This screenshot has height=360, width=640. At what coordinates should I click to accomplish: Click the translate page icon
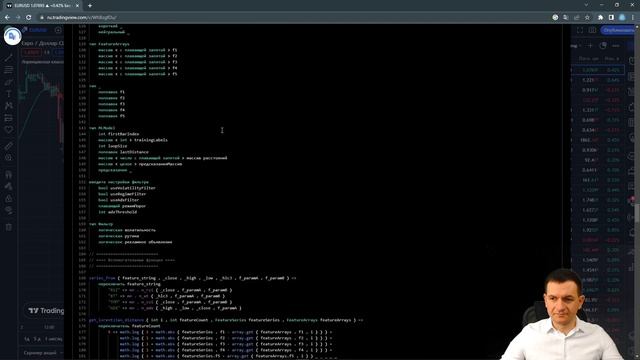(x=566, y=18)
